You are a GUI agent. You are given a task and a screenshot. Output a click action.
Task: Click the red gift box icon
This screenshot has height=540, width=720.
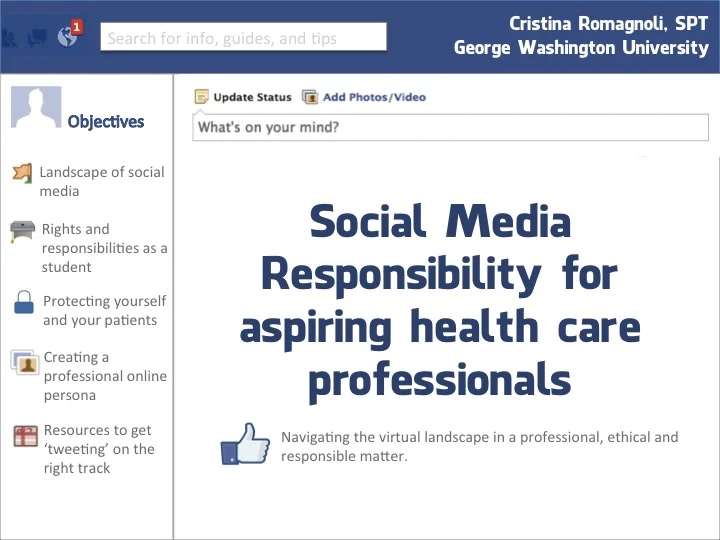point(26,436)
